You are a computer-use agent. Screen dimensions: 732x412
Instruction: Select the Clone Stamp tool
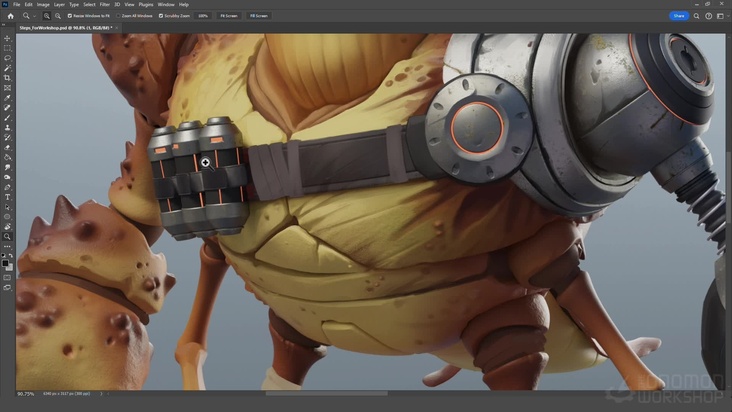(x=7, y=127)
